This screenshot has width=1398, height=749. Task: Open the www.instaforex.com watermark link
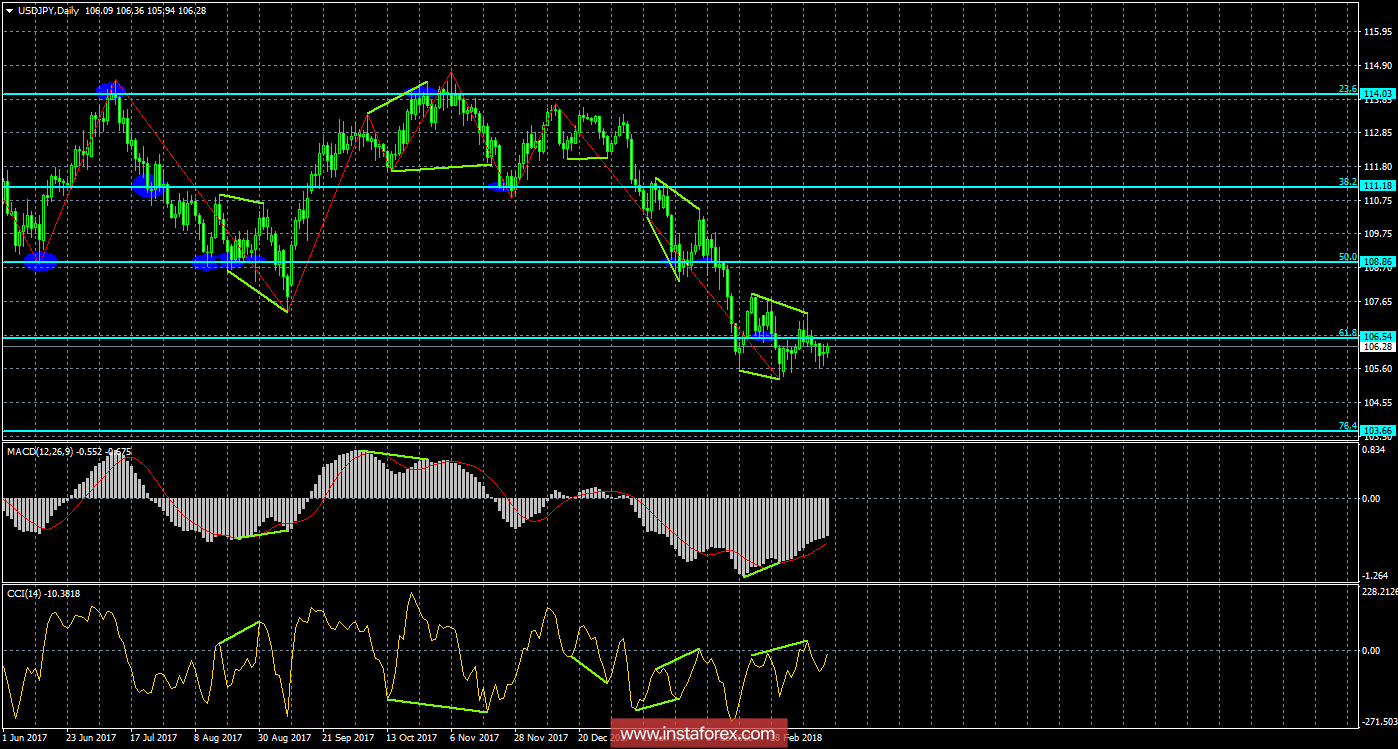[699, 734]
